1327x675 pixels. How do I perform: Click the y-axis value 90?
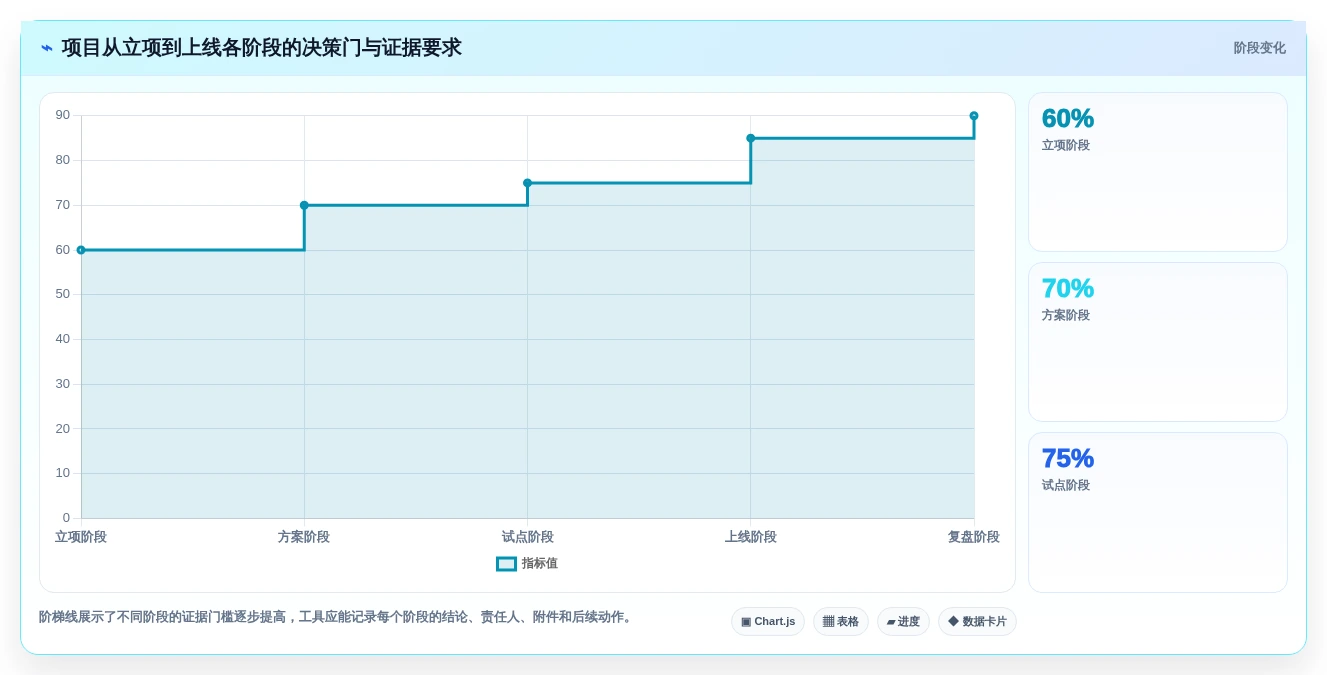(63, 115)
